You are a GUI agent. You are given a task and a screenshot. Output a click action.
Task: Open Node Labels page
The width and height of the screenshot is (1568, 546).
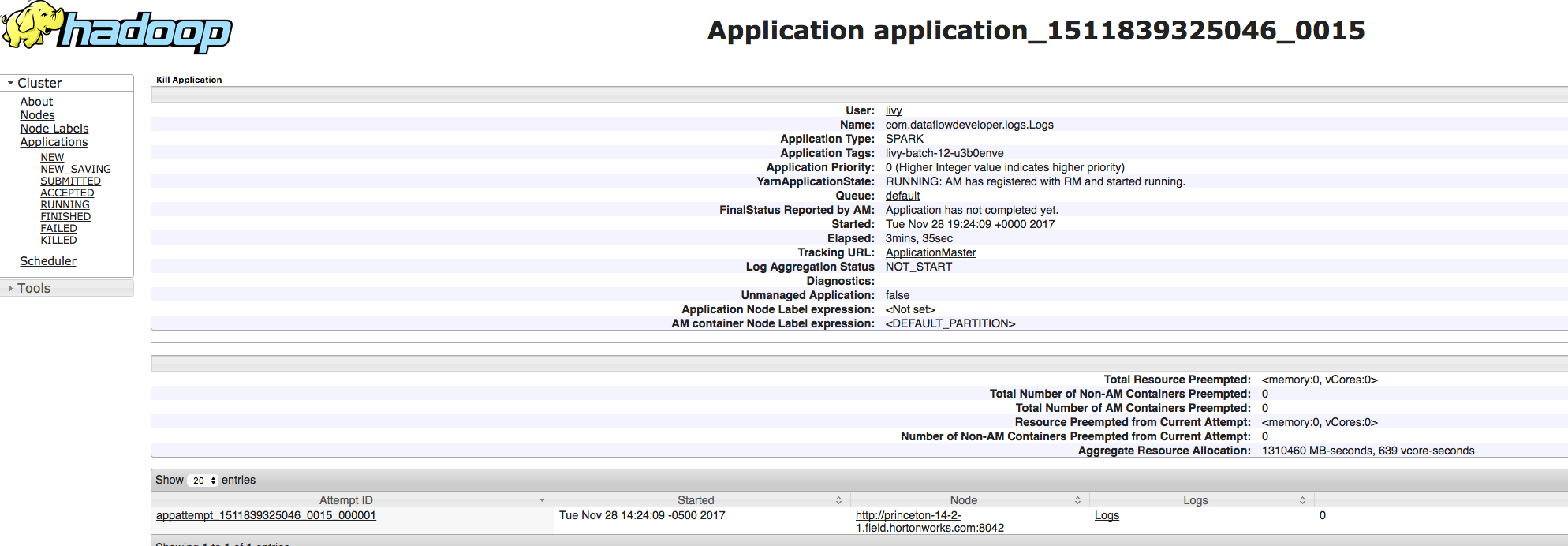[x=54, y=129]
